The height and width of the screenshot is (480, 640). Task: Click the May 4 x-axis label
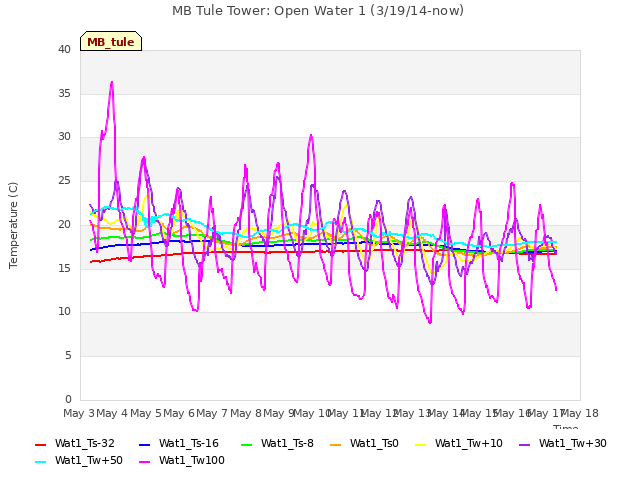[112, 413]
